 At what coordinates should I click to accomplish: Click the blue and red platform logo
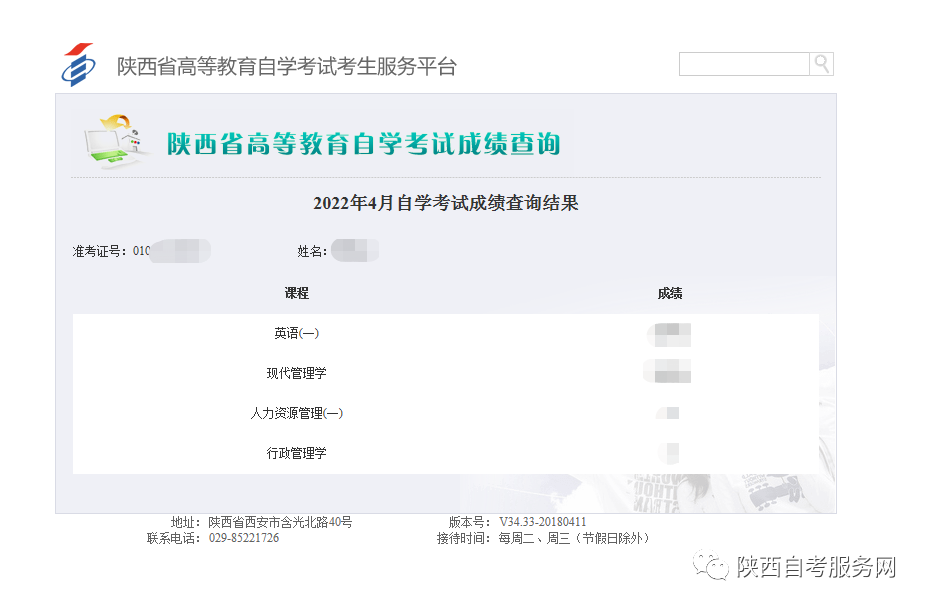pyautogui.click(x=79, y=65)
